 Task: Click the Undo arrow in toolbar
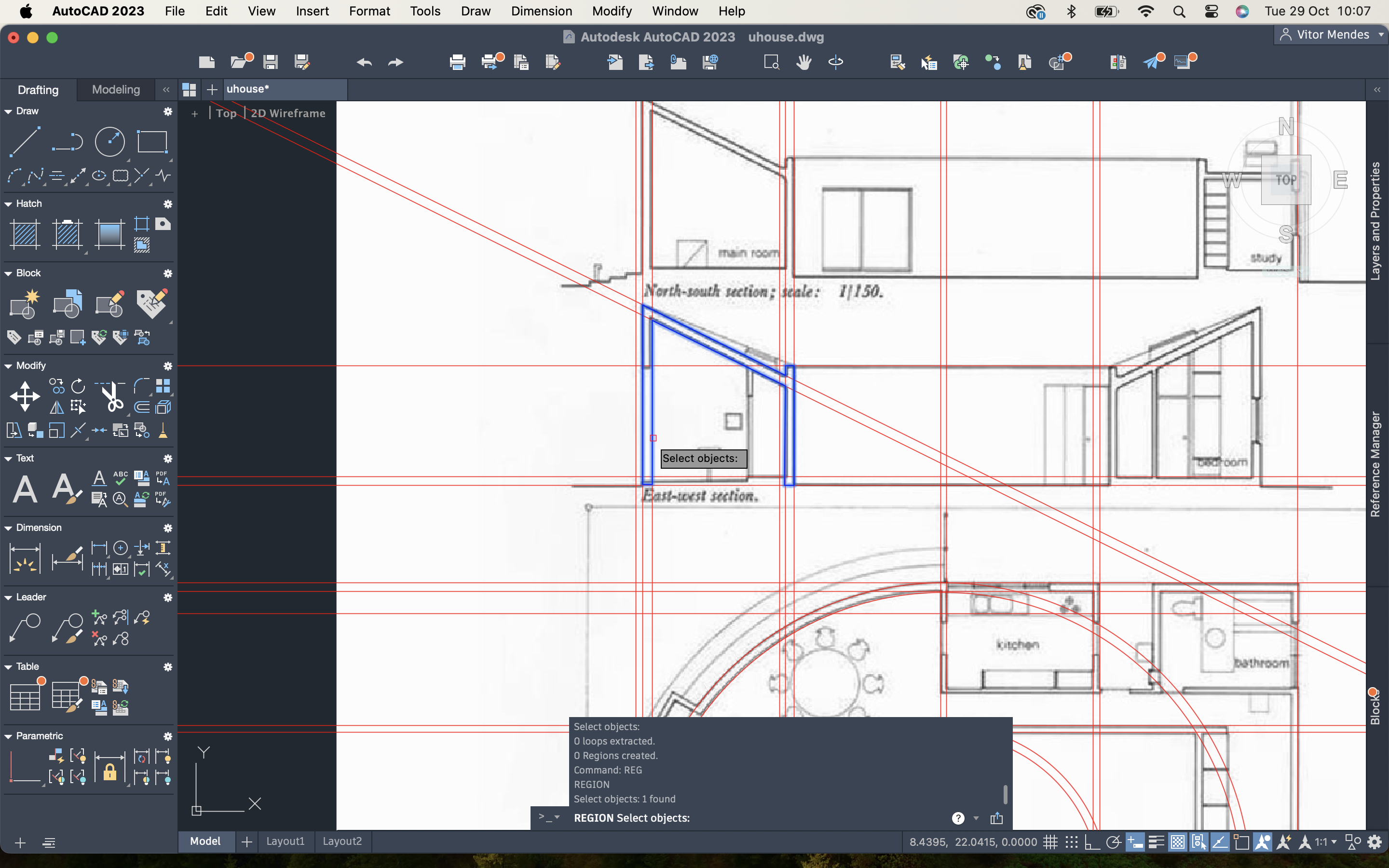click(364, 62)
